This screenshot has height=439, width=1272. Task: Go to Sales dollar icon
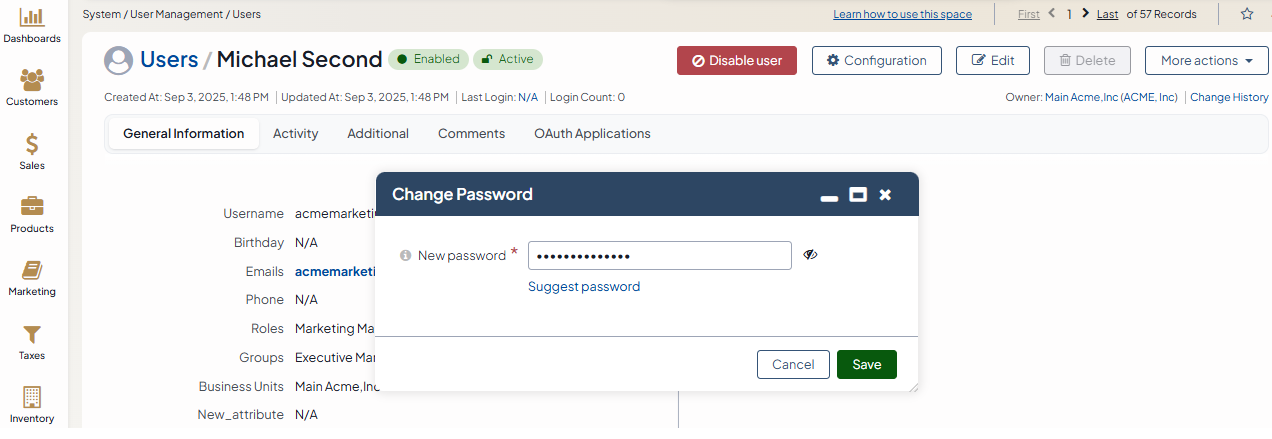[32, 144]
